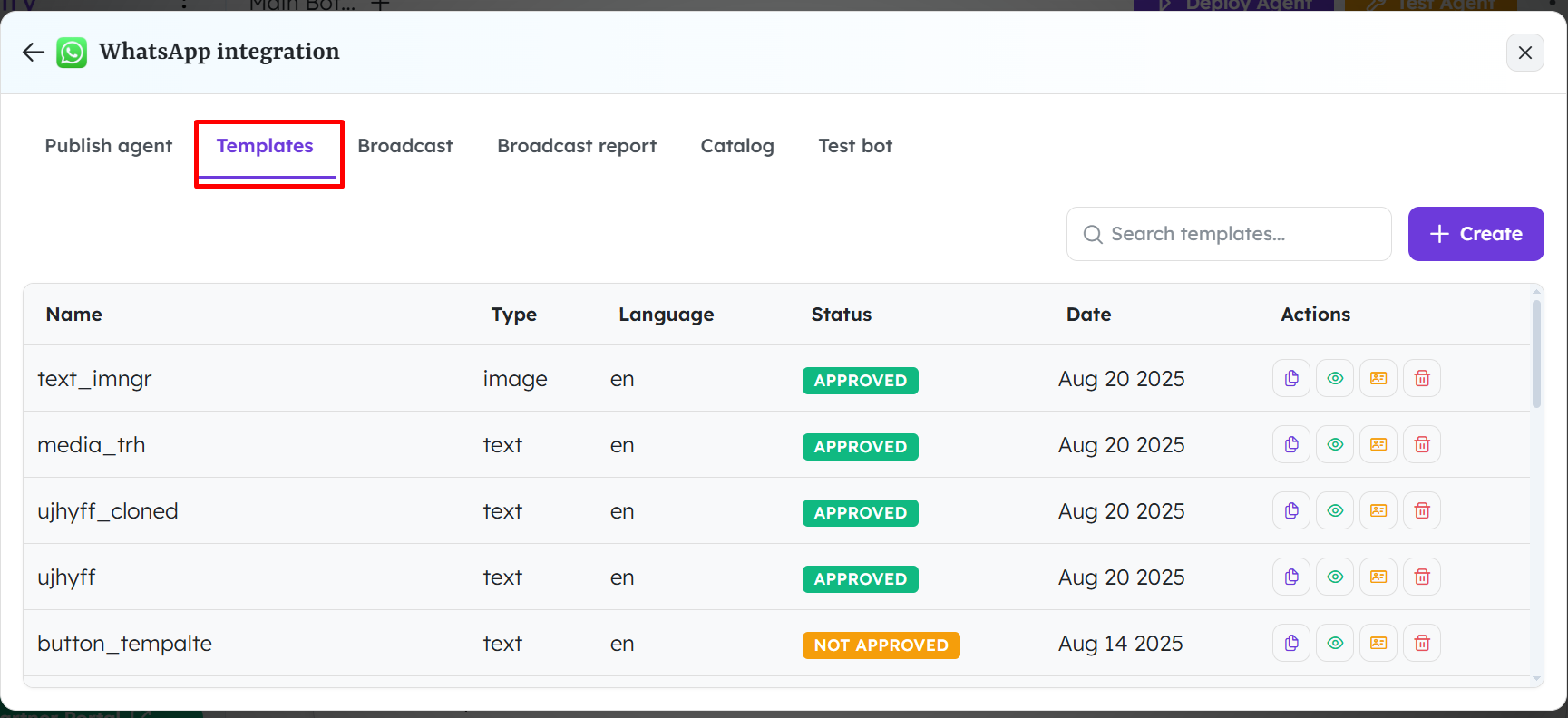Click the Actions column header
The width and height of the screenshot is (1568, 718).
[x=1316, y=315]
